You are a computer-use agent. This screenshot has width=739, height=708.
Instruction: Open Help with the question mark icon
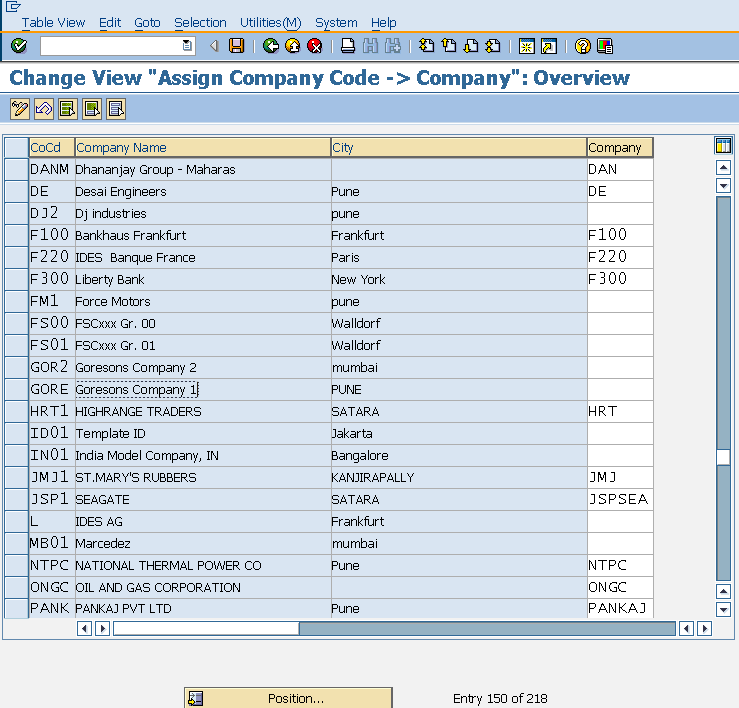[x=583, y=46]
